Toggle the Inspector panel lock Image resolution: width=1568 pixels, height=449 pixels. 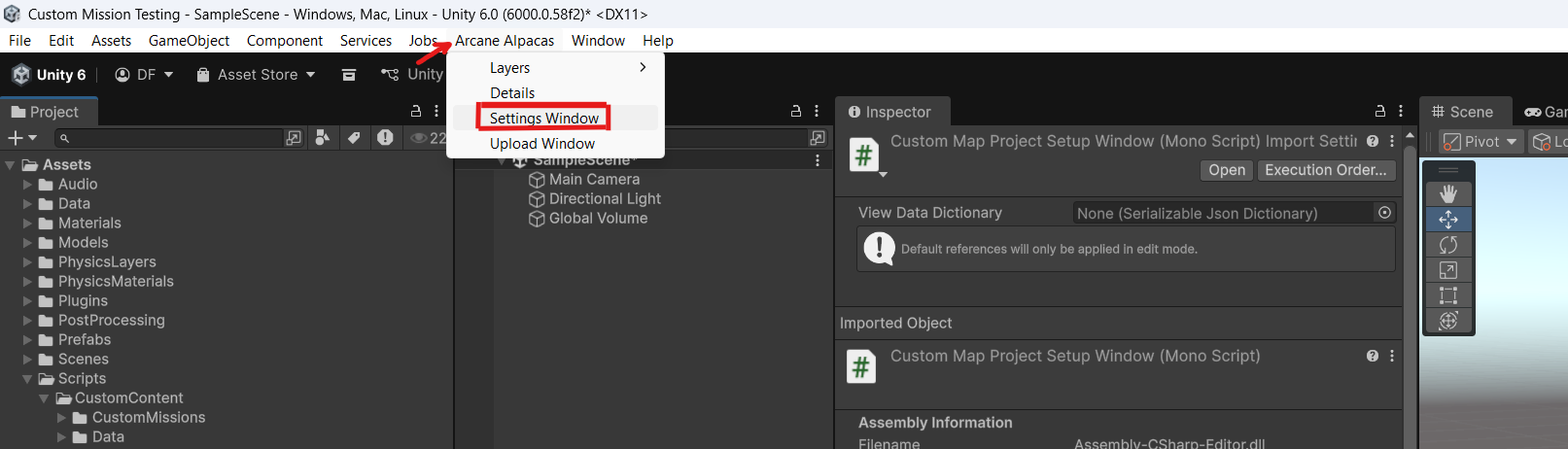1380,111
